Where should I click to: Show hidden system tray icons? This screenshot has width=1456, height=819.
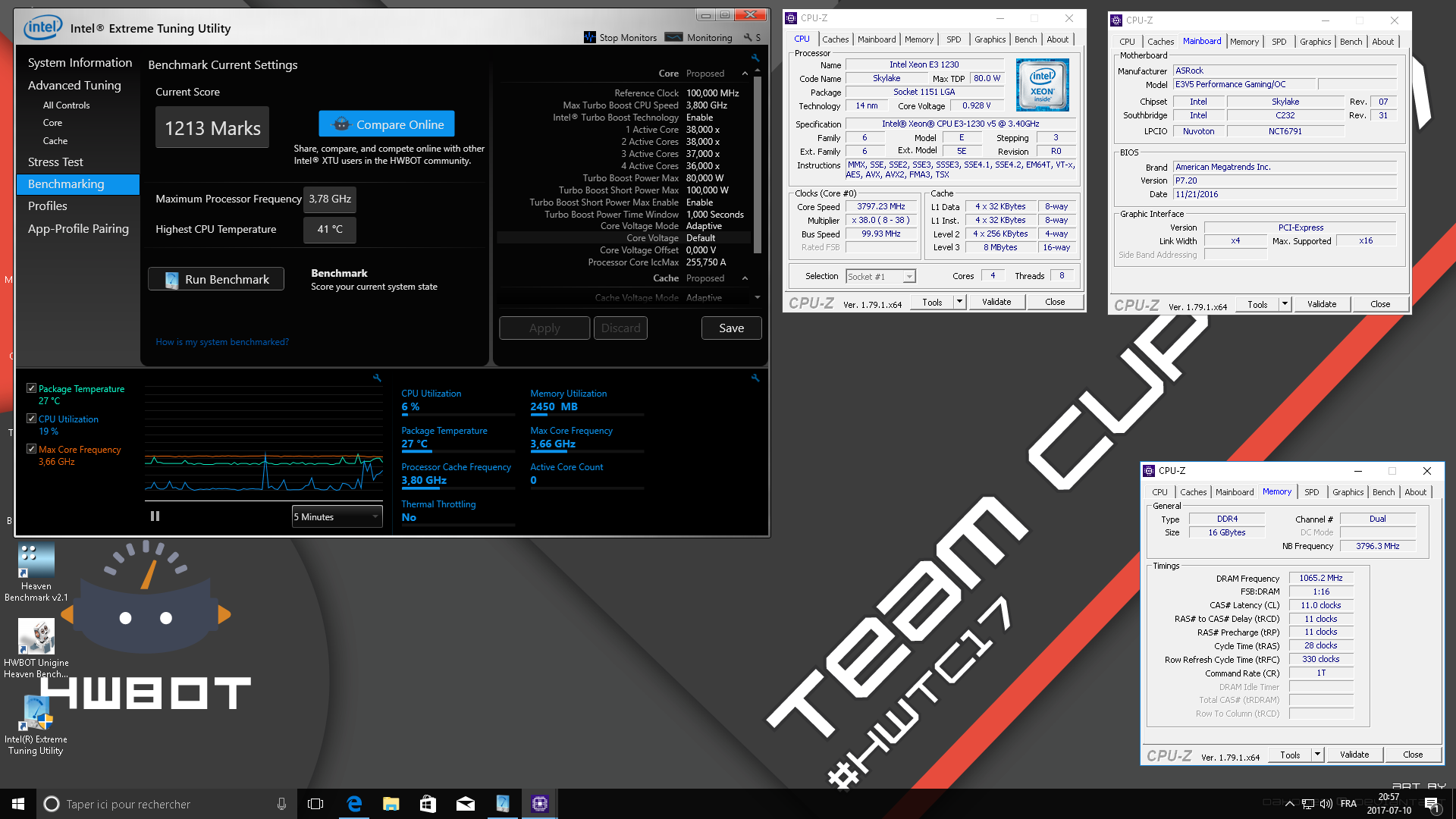(1289, 804)
